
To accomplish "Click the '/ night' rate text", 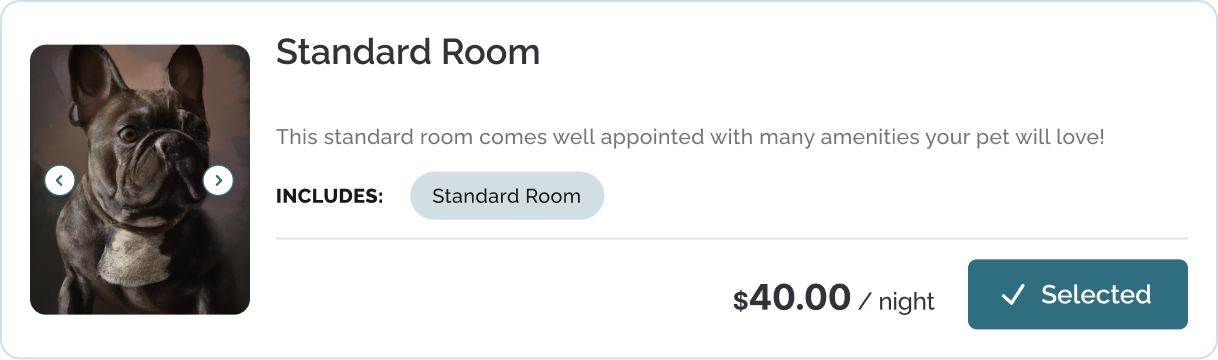I will click(x=897, y=300).
